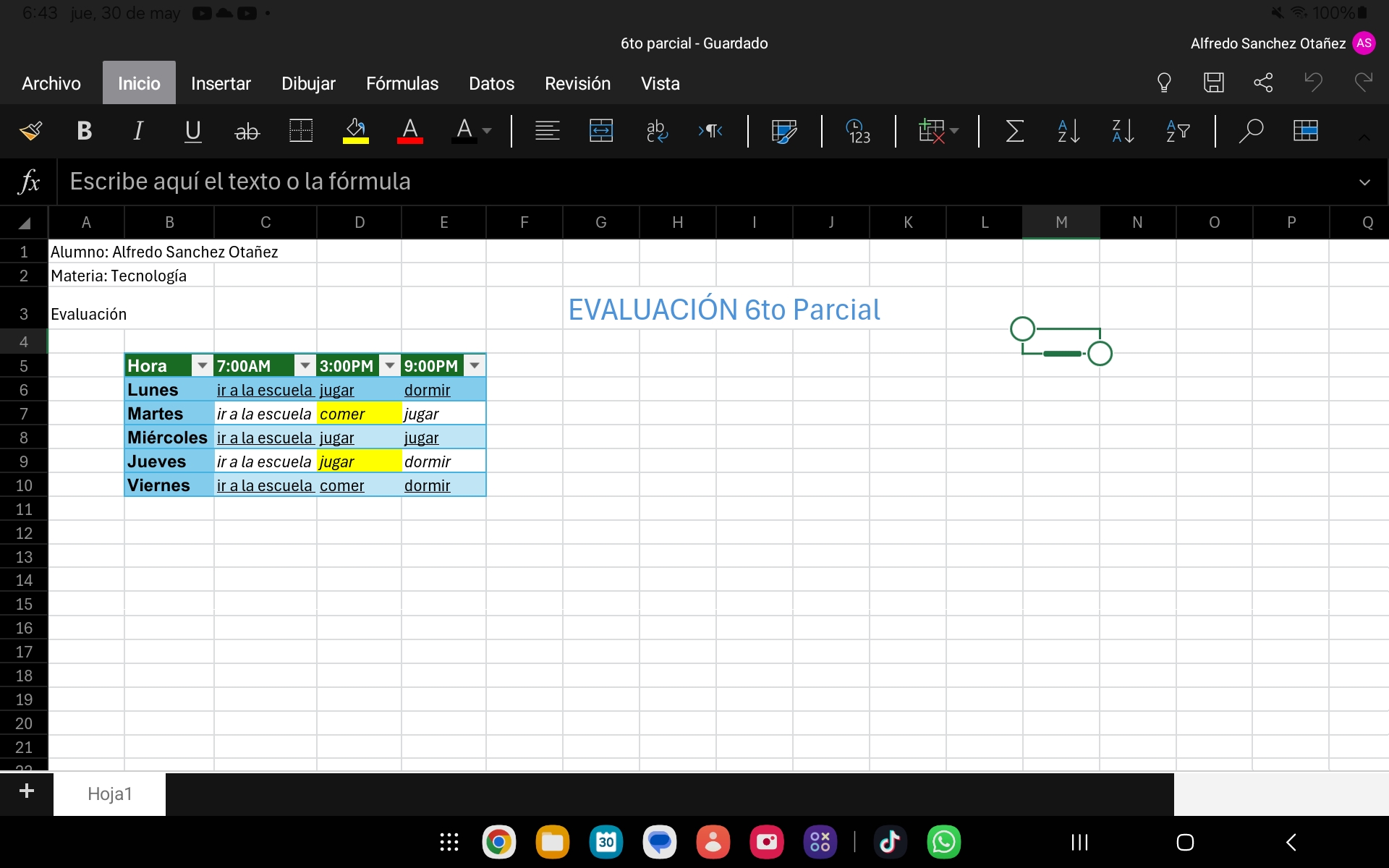Open the cell borders tool

[x=301, y=131]
